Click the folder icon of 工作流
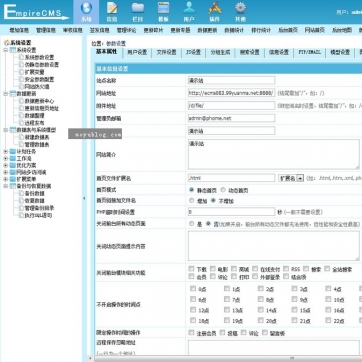 coord(13,159)
